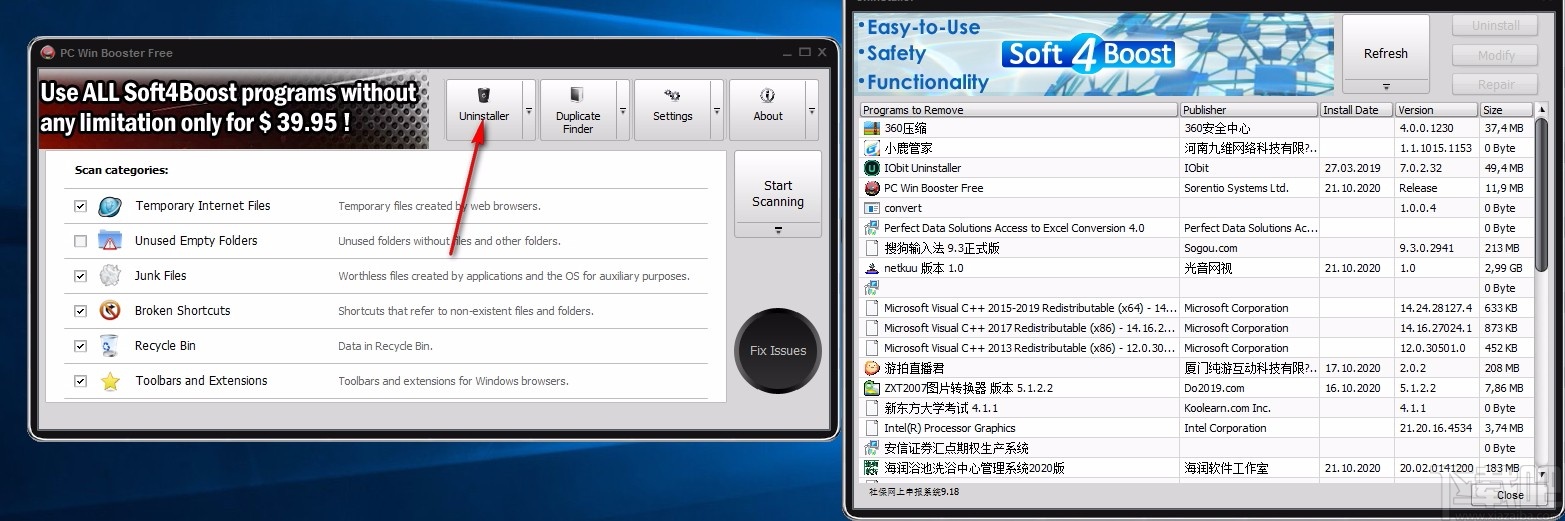Select the 新东方大学考试 page icon

pos(871,408)
